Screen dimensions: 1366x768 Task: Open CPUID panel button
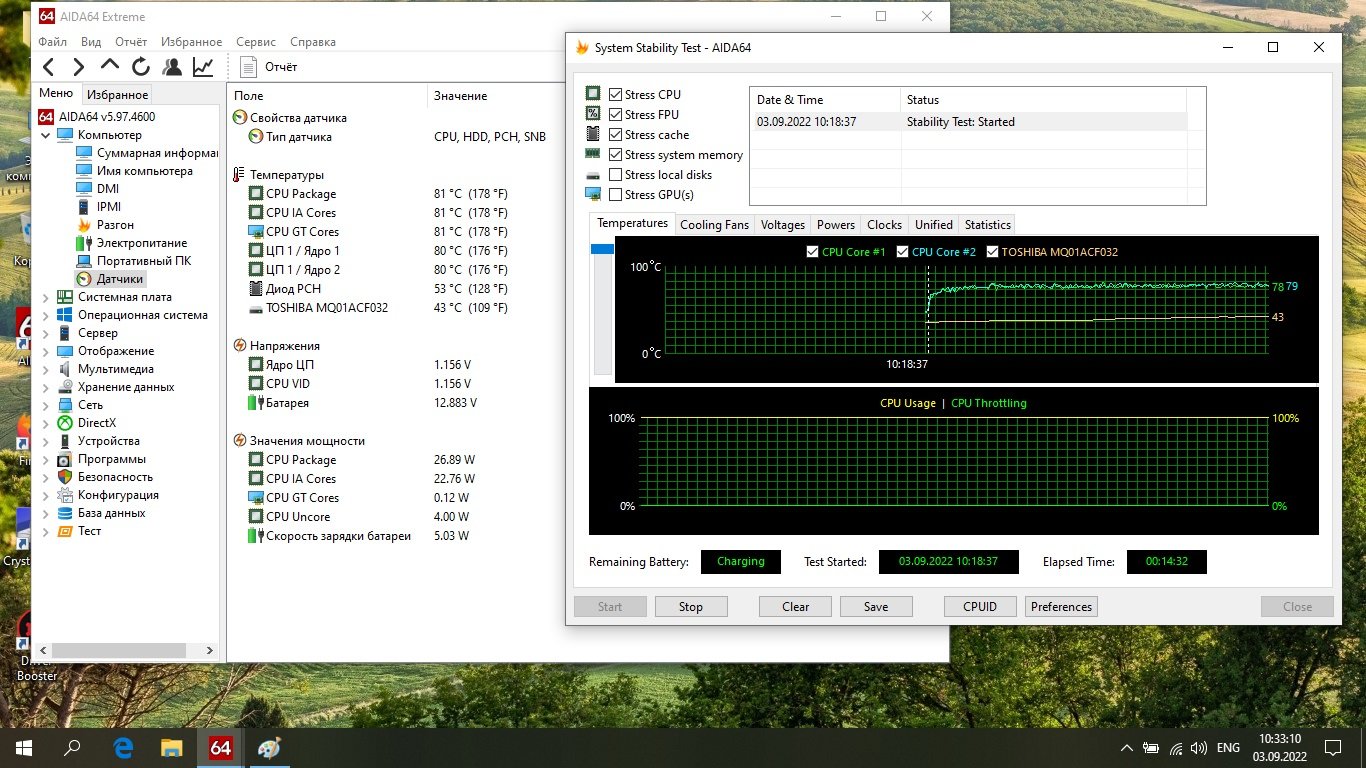point(981,607)
